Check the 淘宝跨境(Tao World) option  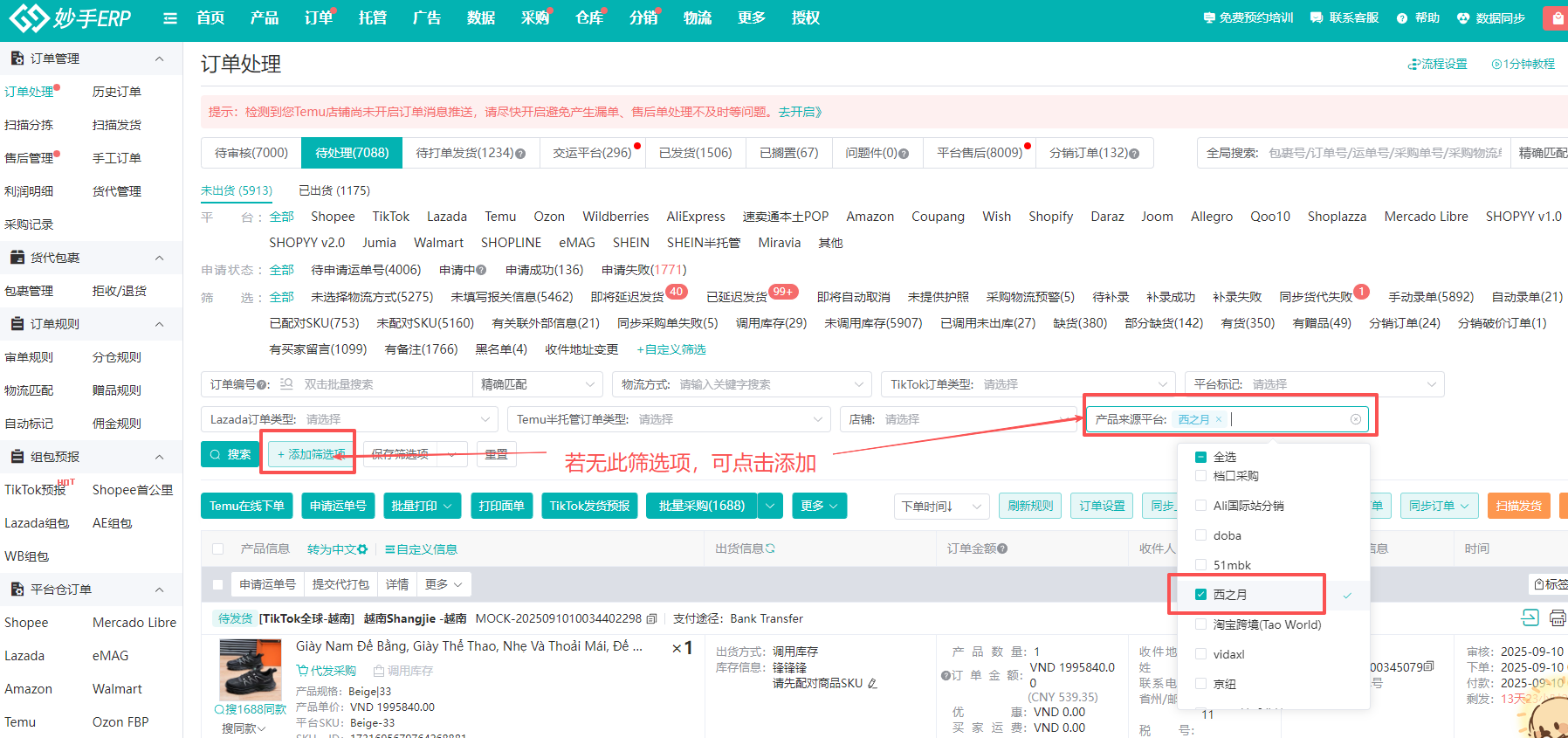coord(1200,624)
